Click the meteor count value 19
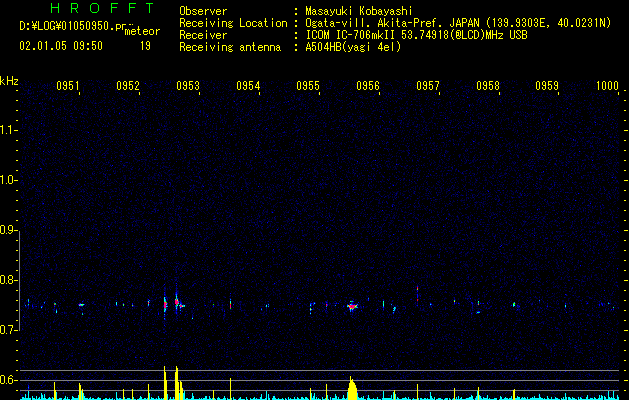Image resolution: width=629 pixels, height=400 pixels. coord(145,46)
